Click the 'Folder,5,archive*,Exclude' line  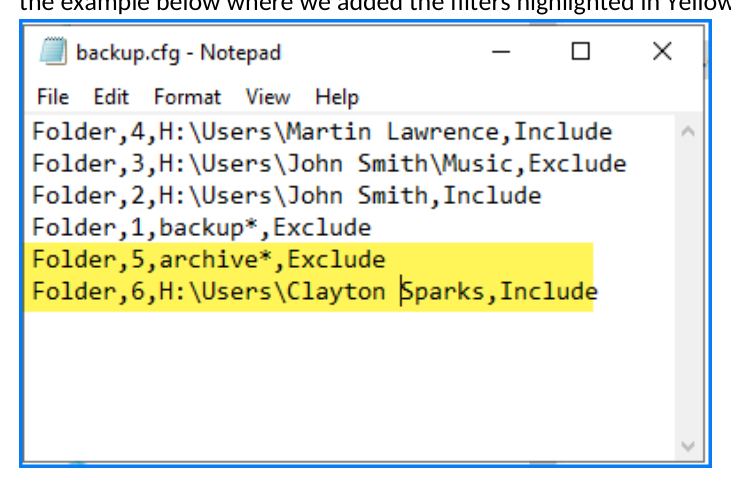[x=209, y=259]
